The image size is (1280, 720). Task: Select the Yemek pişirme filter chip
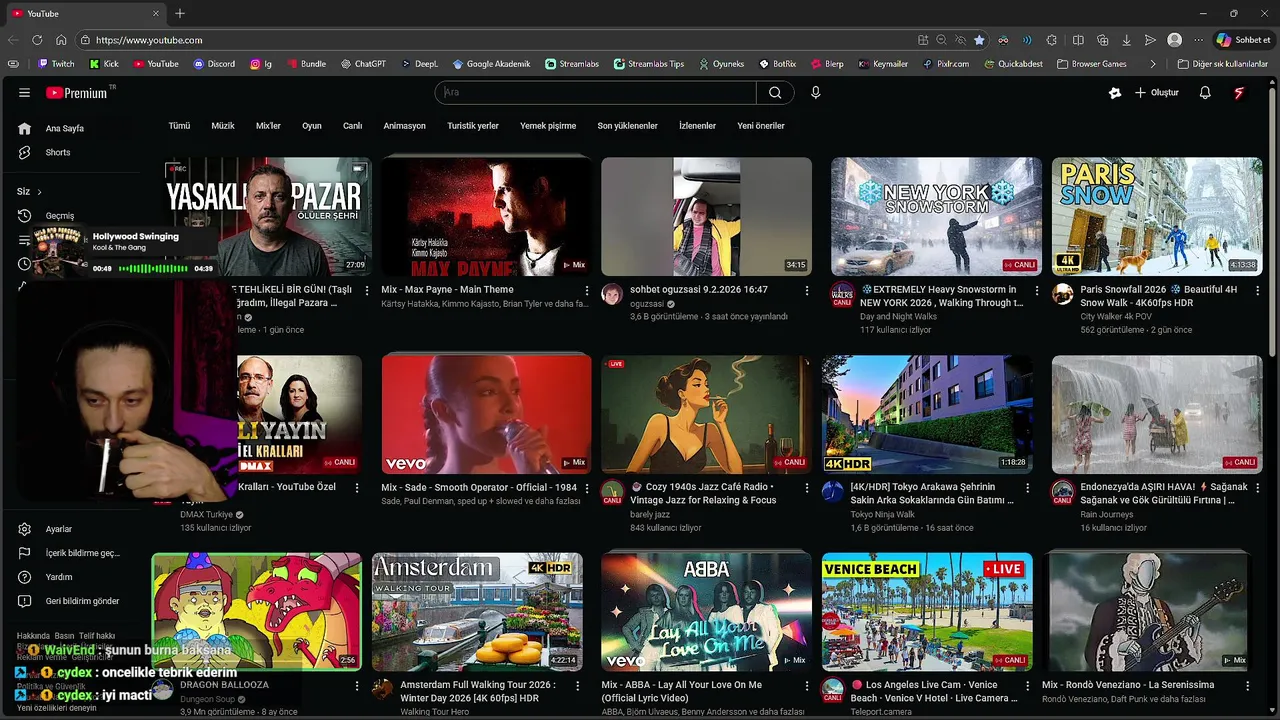point(548,126)
